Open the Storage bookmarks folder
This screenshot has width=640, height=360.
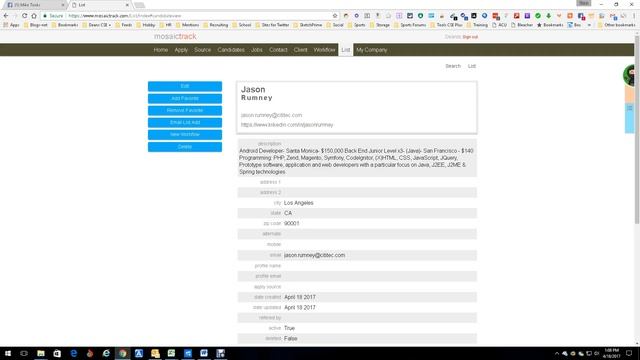380,25
